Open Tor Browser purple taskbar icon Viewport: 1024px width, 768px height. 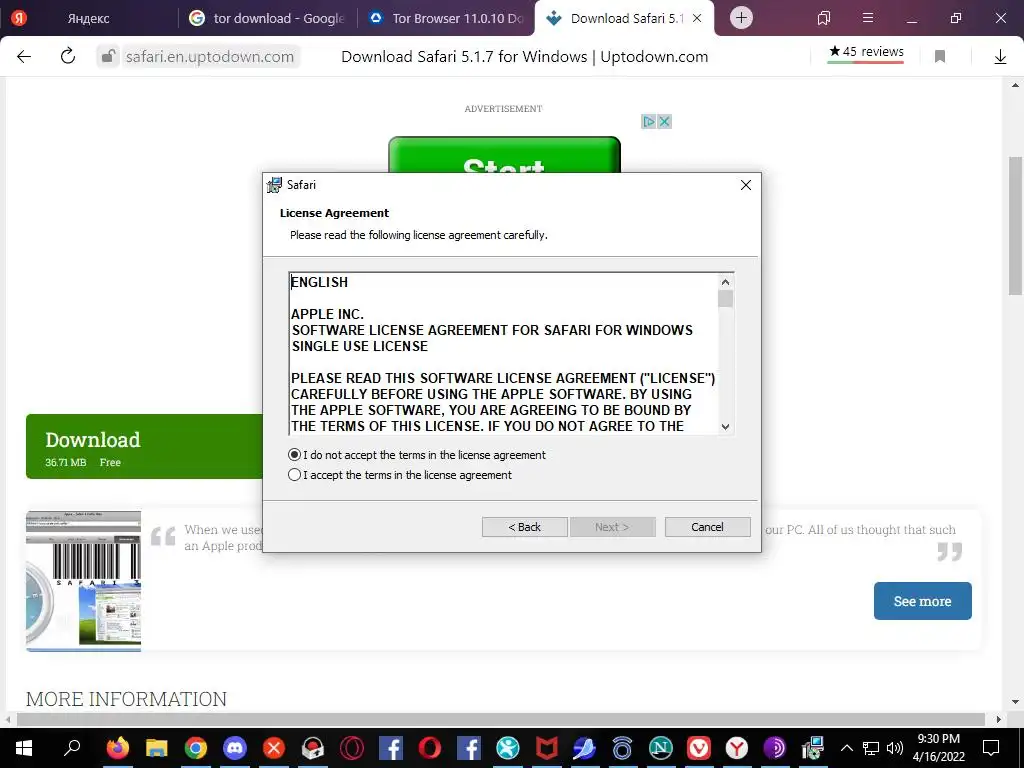click(x=775, y=747)
